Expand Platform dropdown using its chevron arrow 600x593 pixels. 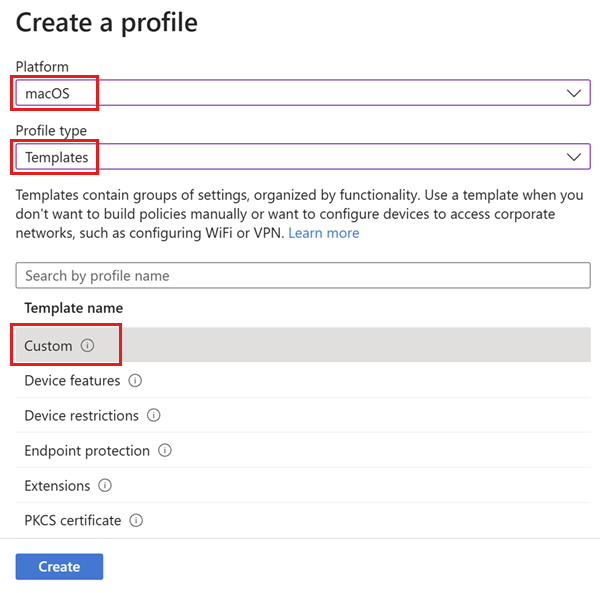pos(574,93)
